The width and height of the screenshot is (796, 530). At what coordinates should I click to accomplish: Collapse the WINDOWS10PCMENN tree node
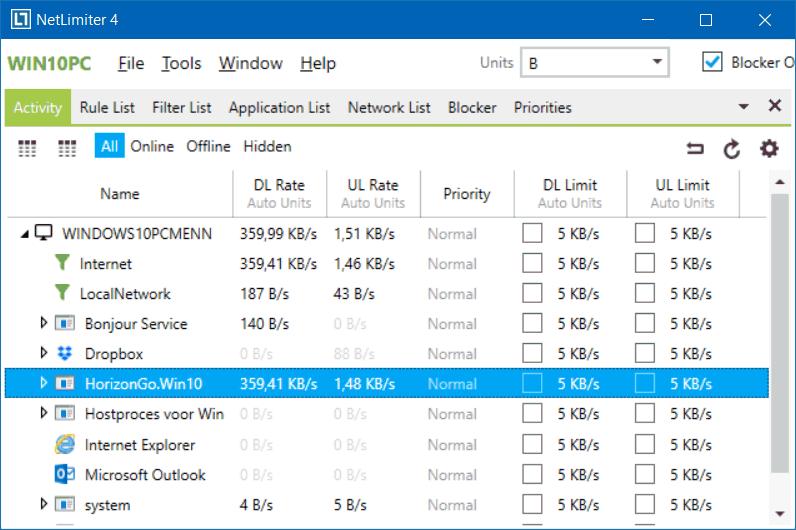coord(24,234)
